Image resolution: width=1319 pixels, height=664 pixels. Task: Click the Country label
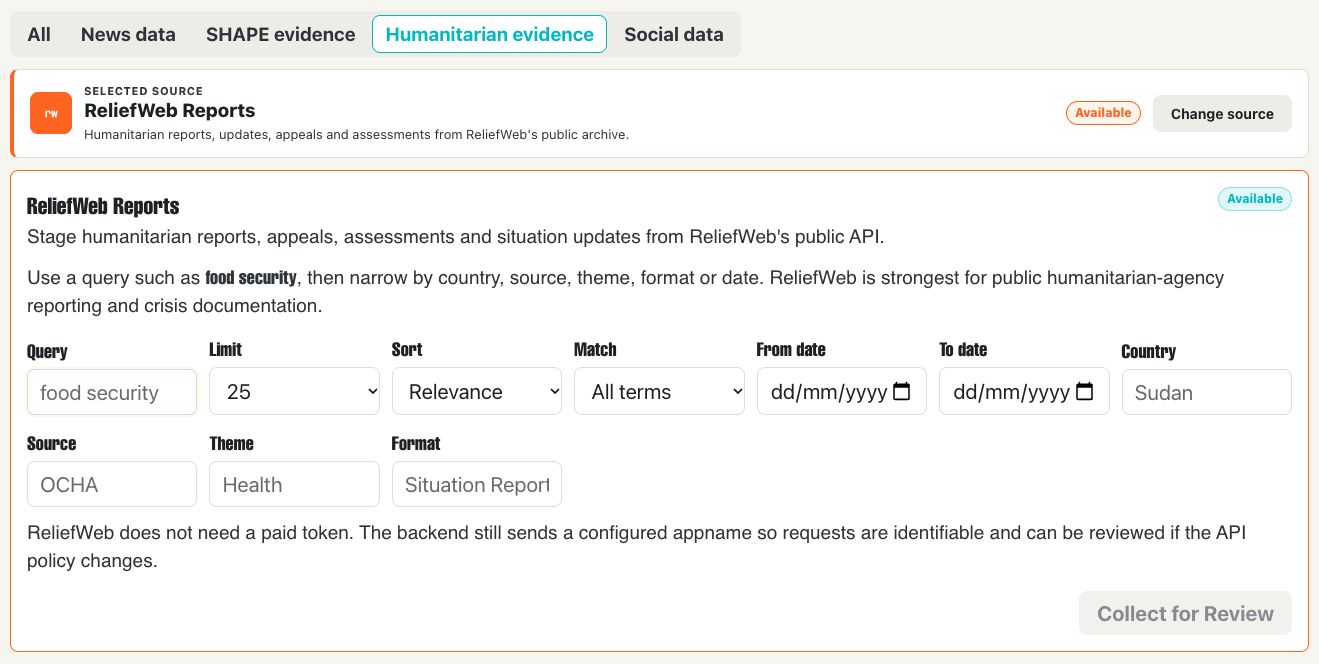[x=1149, y=352]
